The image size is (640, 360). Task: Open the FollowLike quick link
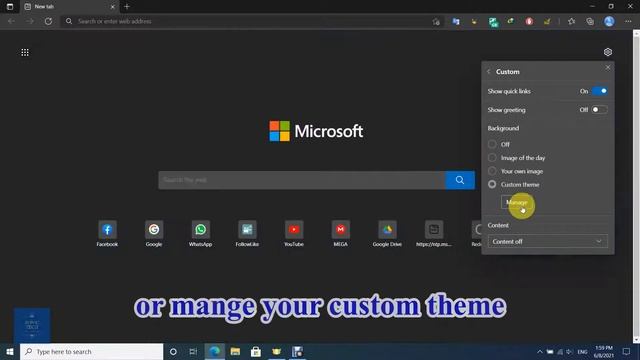[247, 234]
